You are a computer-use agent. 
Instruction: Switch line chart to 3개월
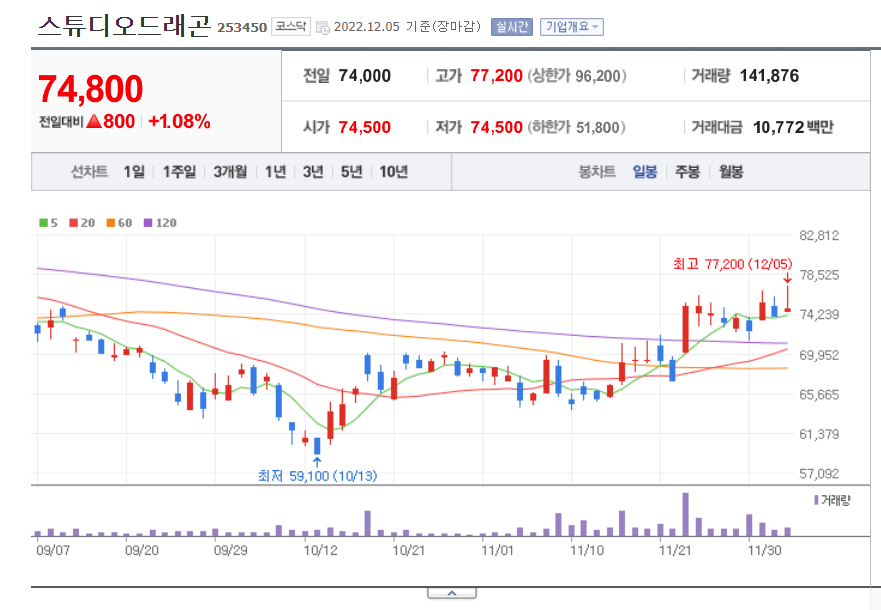pyautogui.click(x=230, y=172)
